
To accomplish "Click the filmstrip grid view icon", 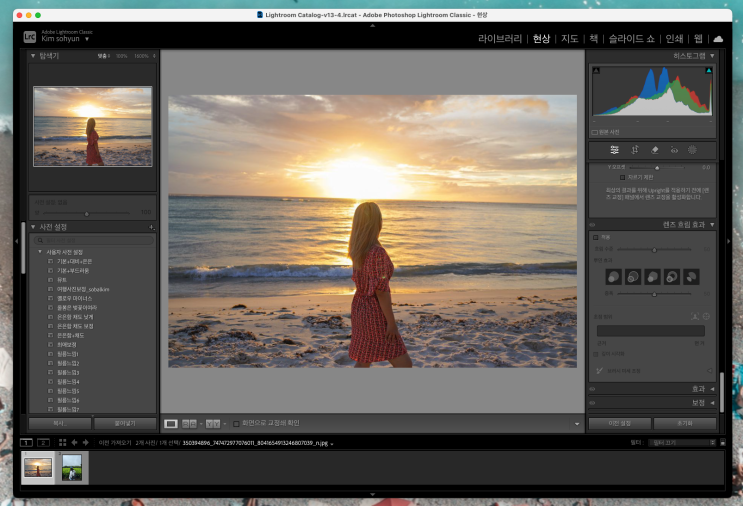I will pos(62,442).
